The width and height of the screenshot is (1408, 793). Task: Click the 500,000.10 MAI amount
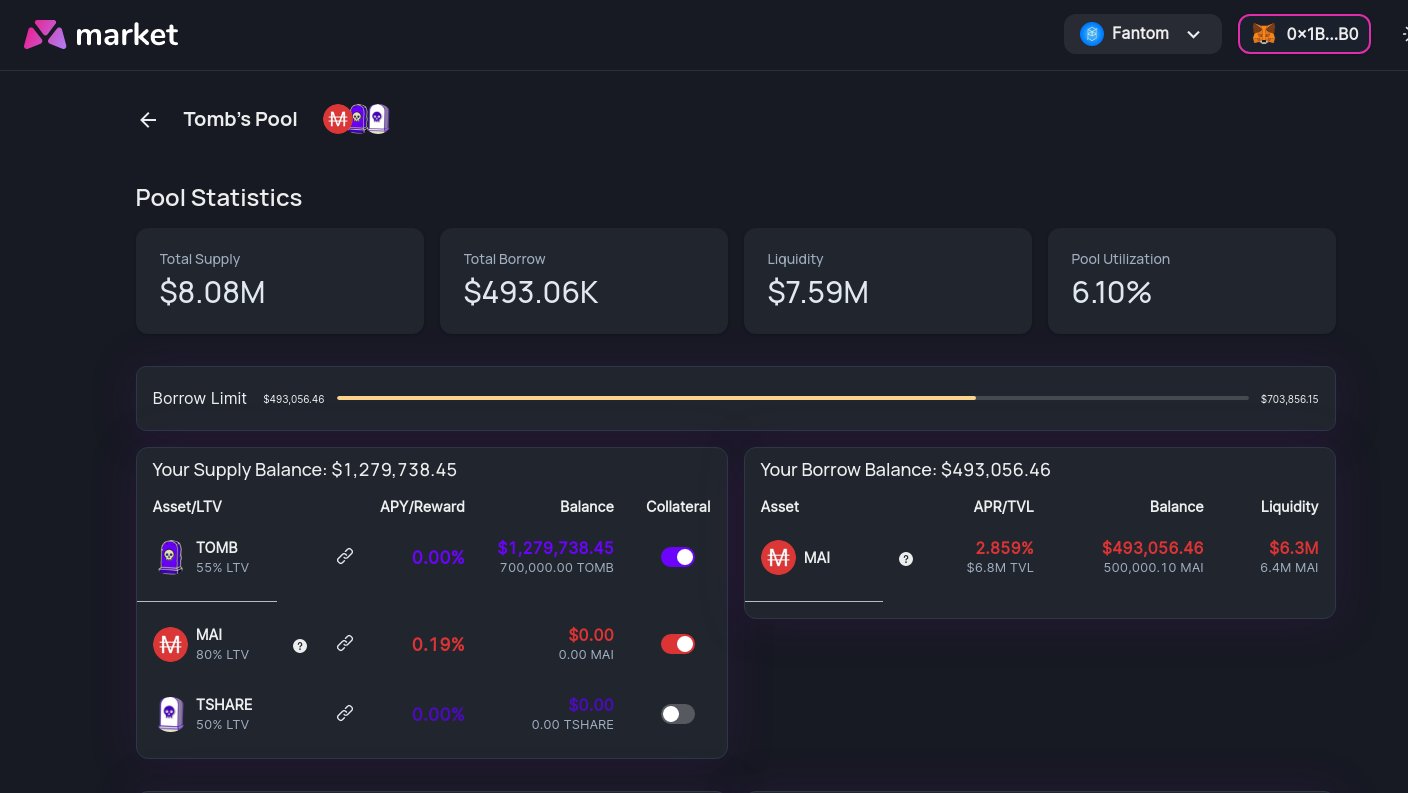pyautogui.click(x=1152, y=568)
